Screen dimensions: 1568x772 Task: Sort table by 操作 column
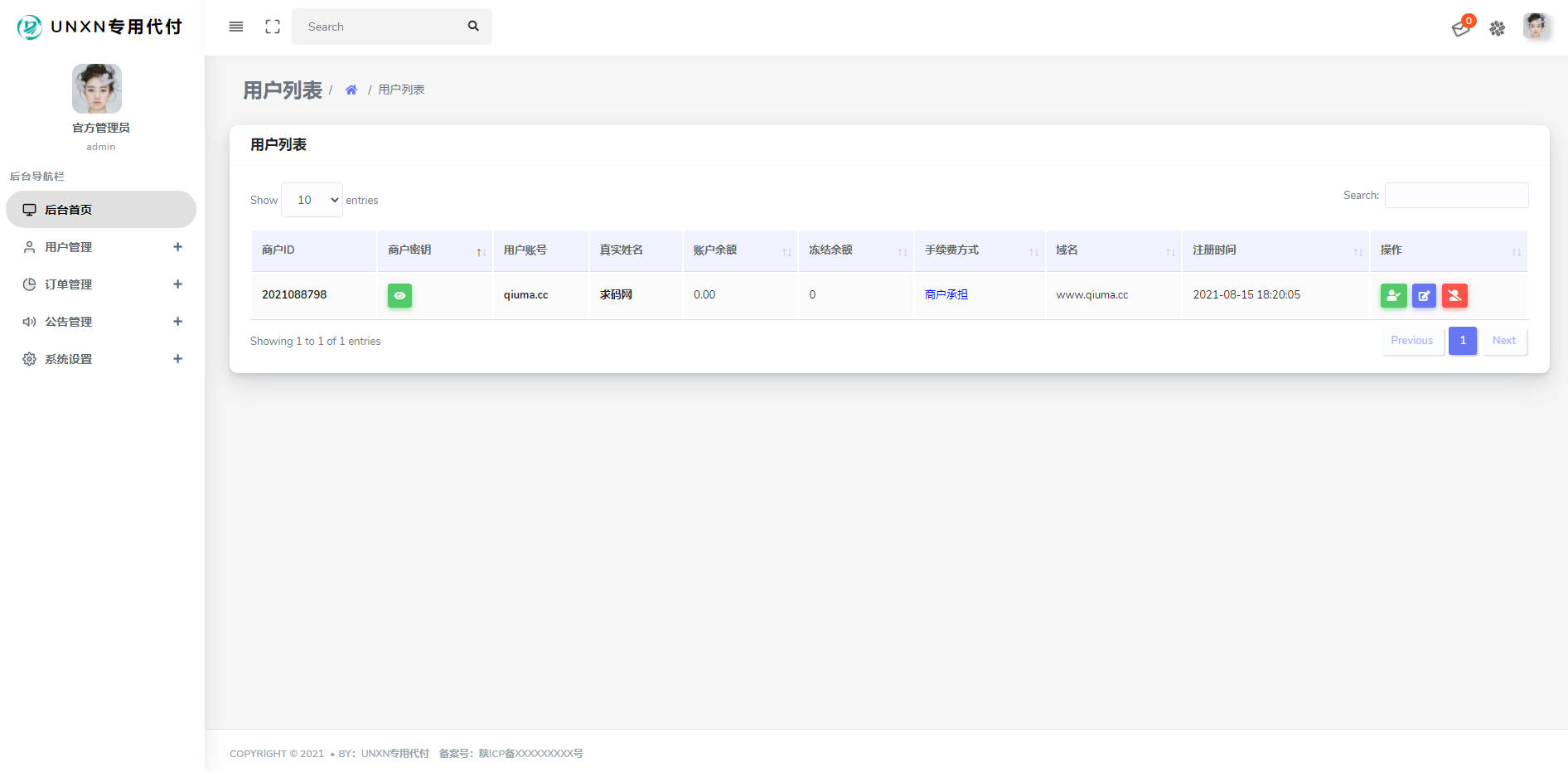pos(1449,250)
